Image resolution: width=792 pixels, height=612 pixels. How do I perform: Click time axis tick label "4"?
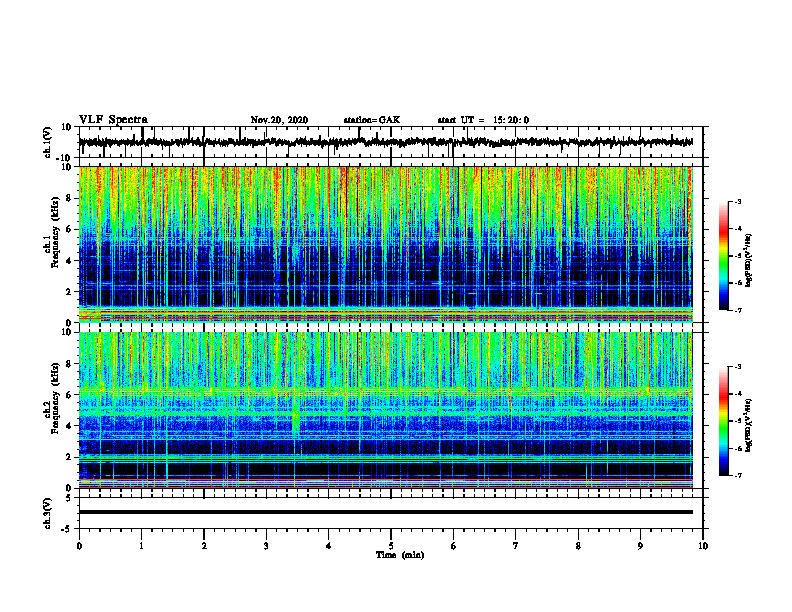[x=329, y=546]
